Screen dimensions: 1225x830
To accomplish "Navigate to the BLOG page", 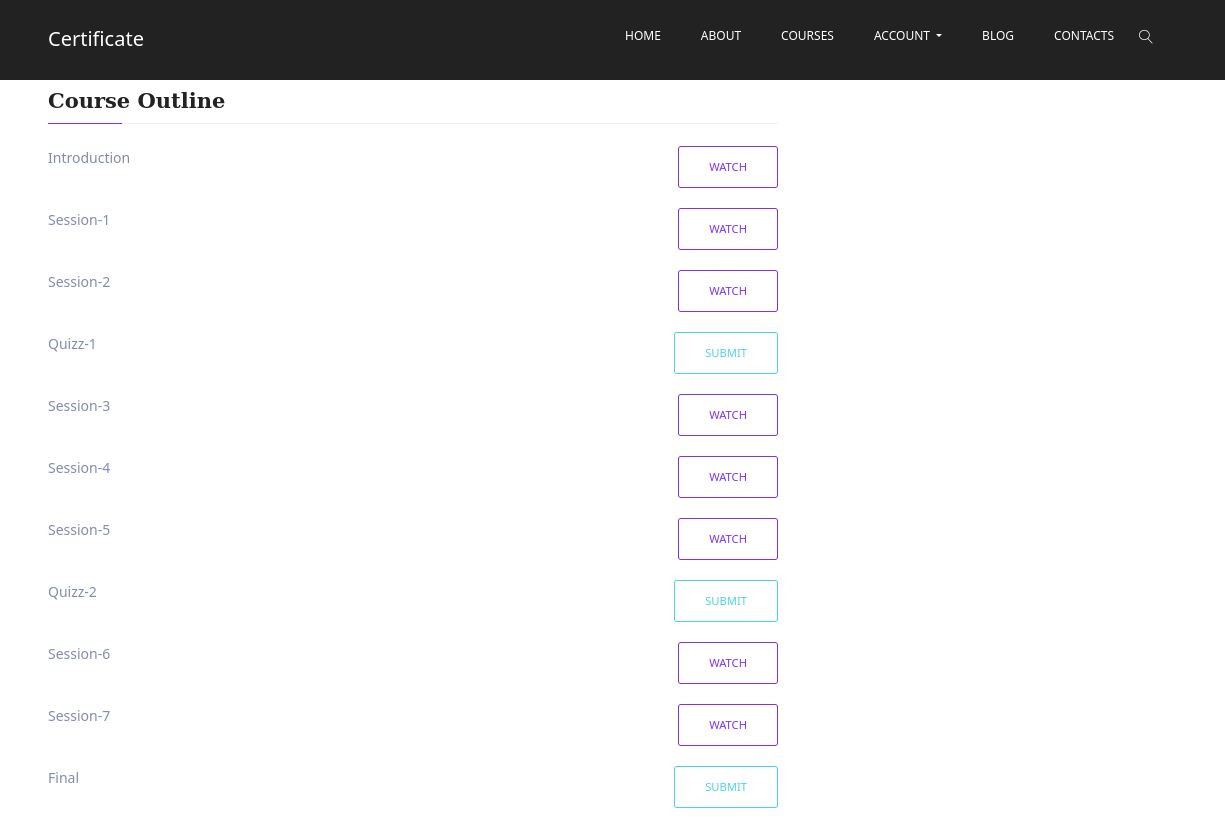I will point(997,36).
